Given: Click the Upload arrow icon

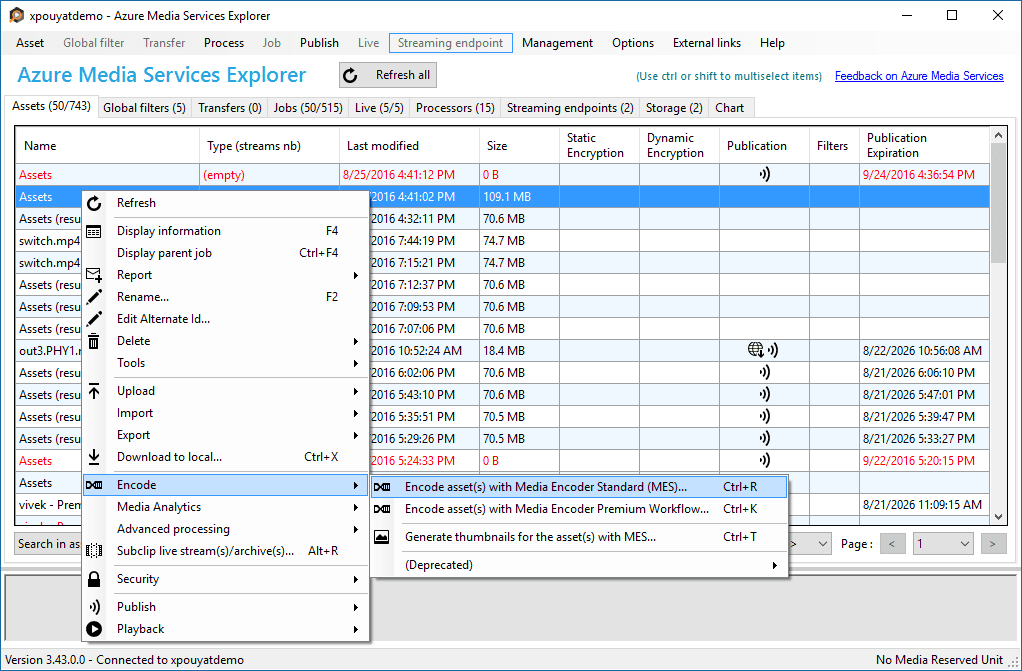Looking at the screenshot, I should (x=94, y=391).
